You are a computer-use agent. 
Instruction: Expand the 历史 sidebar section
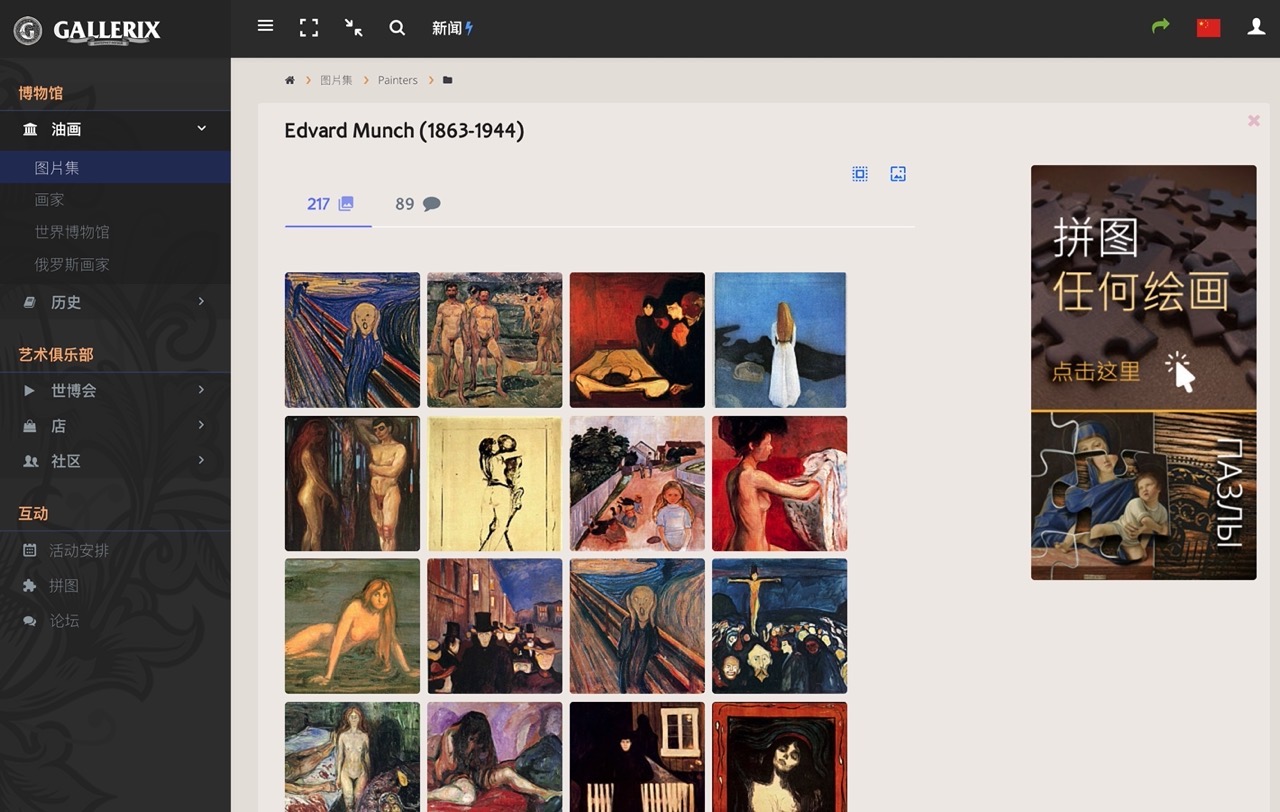point(115,302)
